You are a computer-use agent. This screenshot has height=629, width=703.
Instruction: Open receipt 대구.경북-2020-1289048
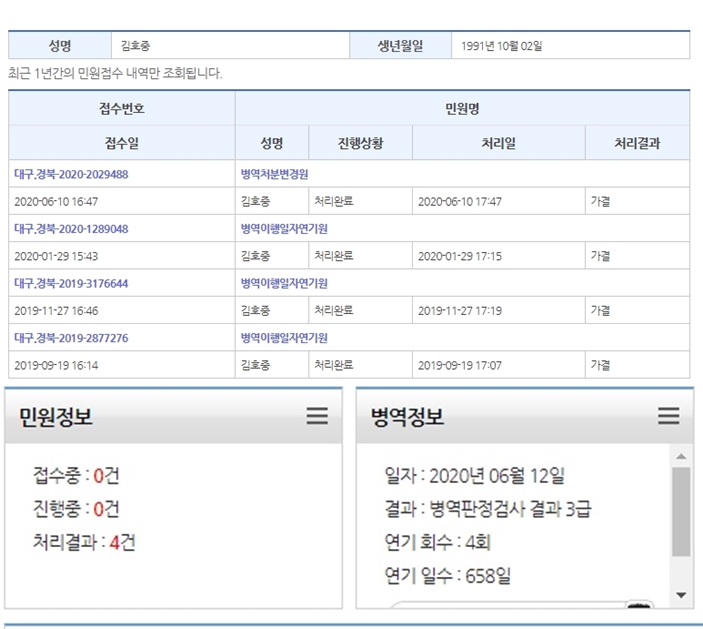(x=71, y=229)
